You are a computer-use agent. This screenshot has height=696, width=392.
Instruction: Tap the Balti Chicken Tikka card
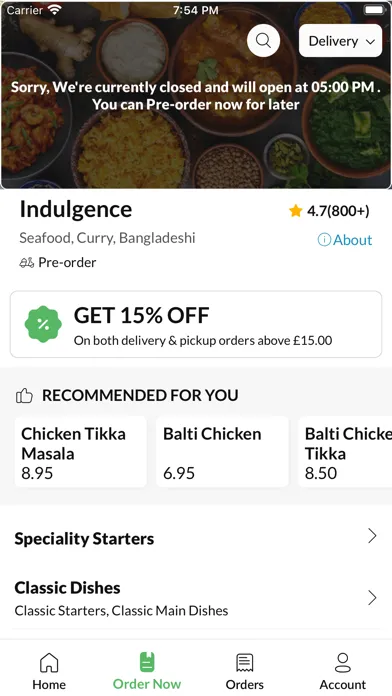(x=345, y=452)
